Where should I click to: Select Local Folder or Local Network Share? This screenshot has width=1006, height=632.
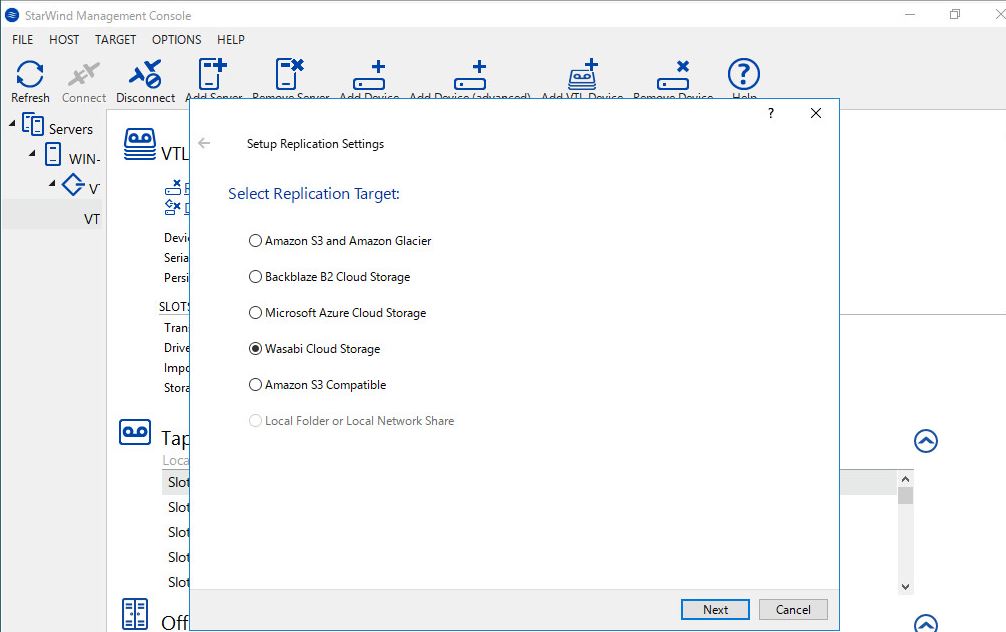coord(352,420)
